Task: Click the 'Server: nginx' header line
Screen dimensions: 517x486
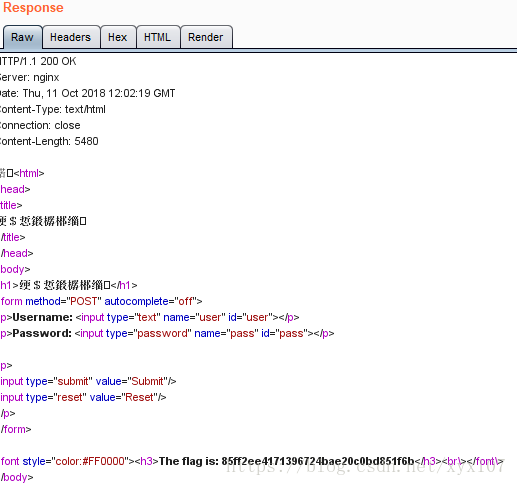Action: click(x=29, y=77)
